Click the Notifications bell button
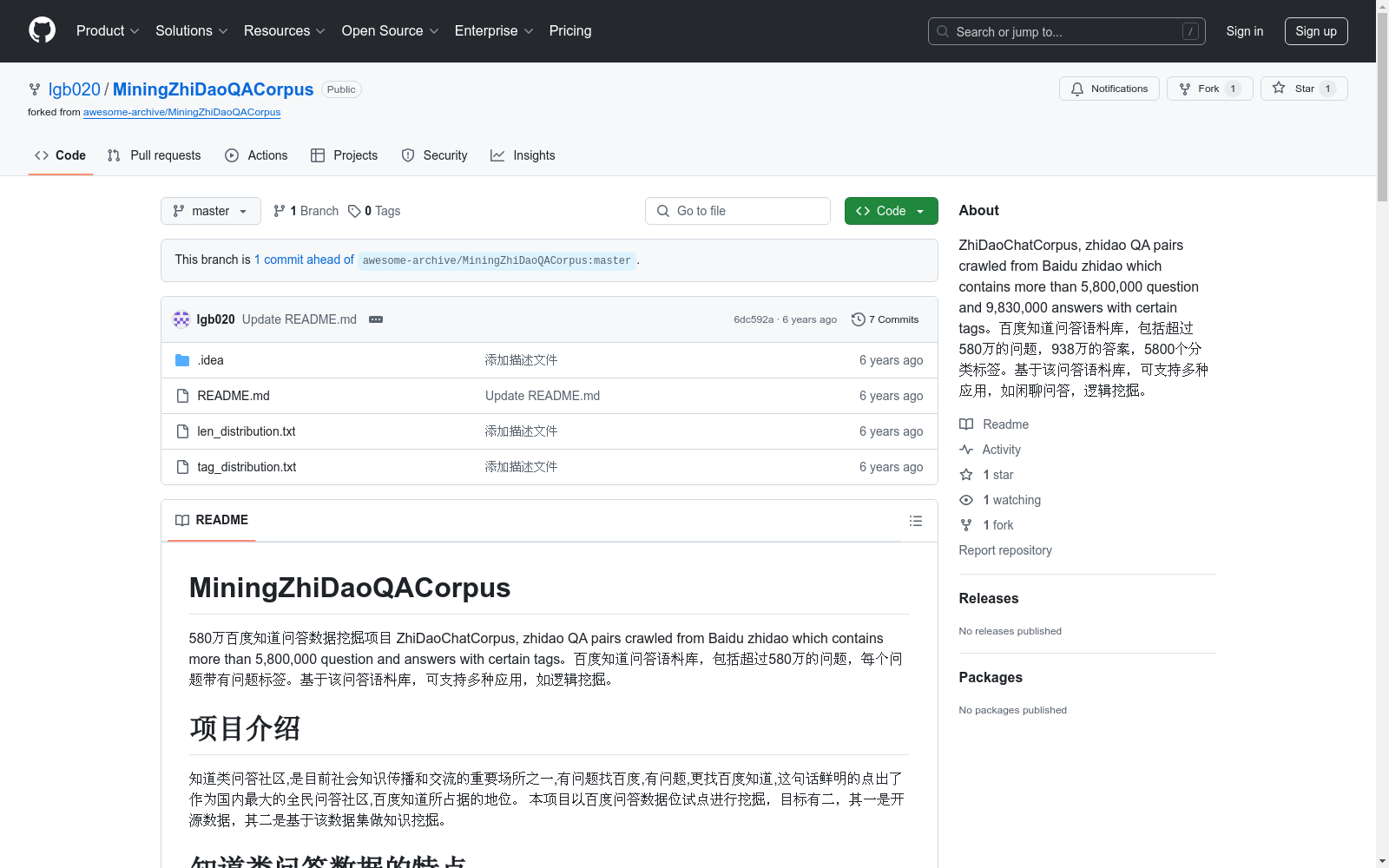Image resolution: width=1389 pixels, height=868 pixels. (1109, 89)
